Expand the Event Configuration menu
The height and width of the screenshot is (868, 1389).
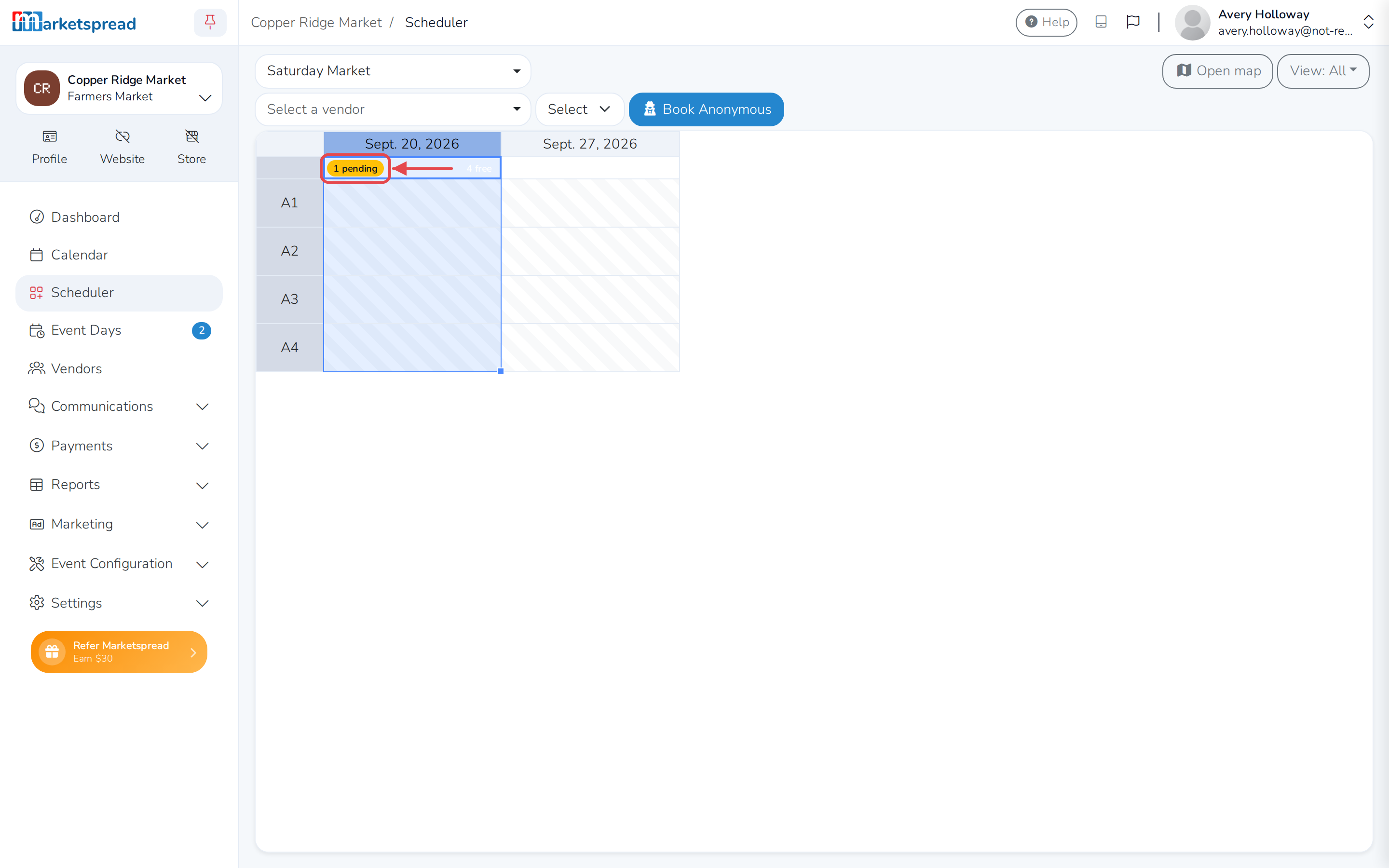pyautogui.click(x=119, y=564)
